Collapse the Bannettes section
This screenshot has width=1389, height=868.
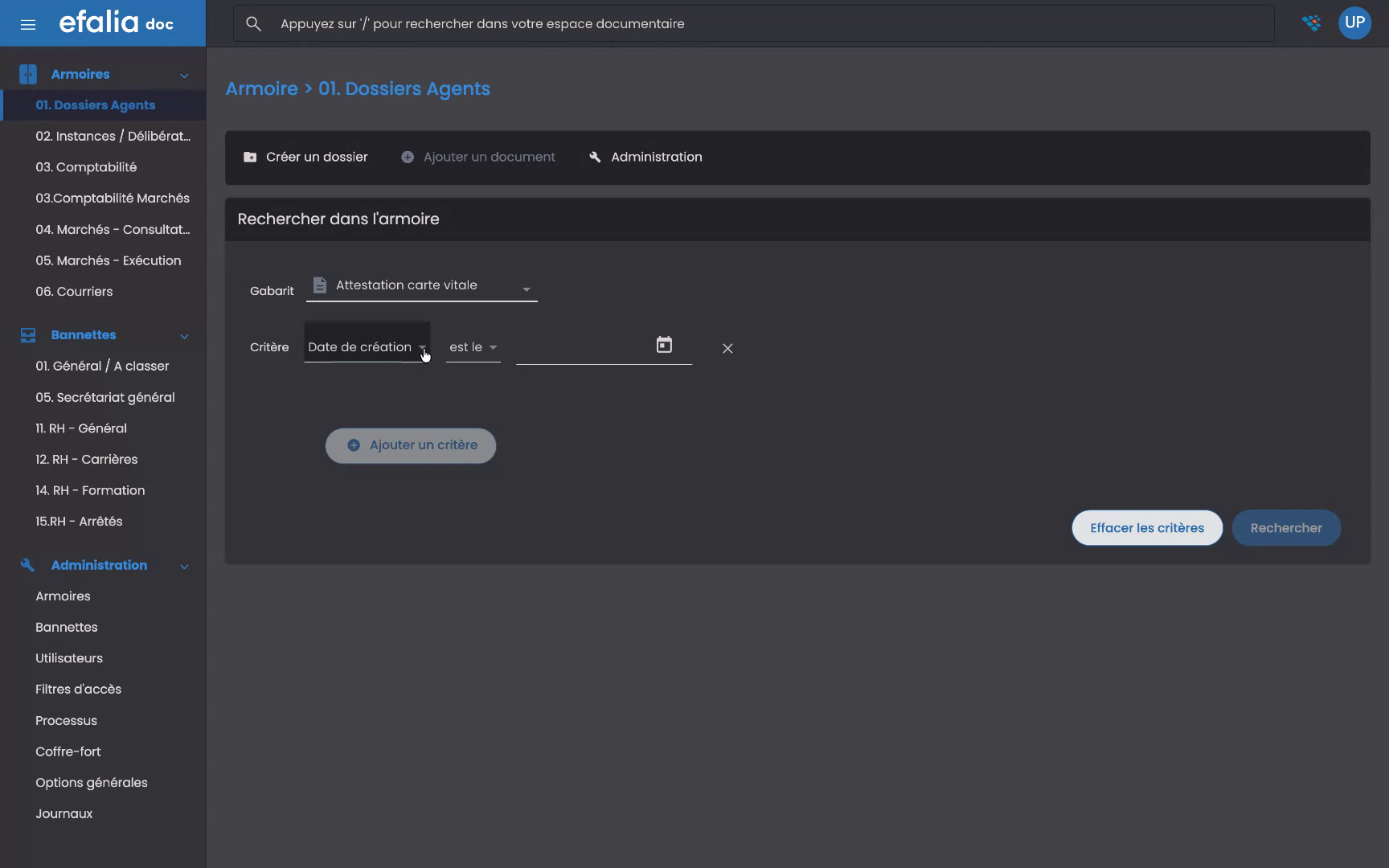(x=184, y=336)
